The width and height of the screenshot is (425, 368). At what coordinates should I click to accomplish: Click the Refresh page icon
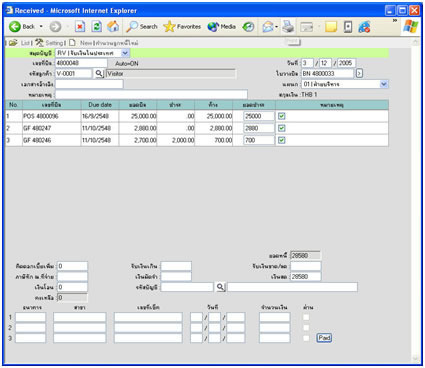pyautogui.click(x=97, y=26)
